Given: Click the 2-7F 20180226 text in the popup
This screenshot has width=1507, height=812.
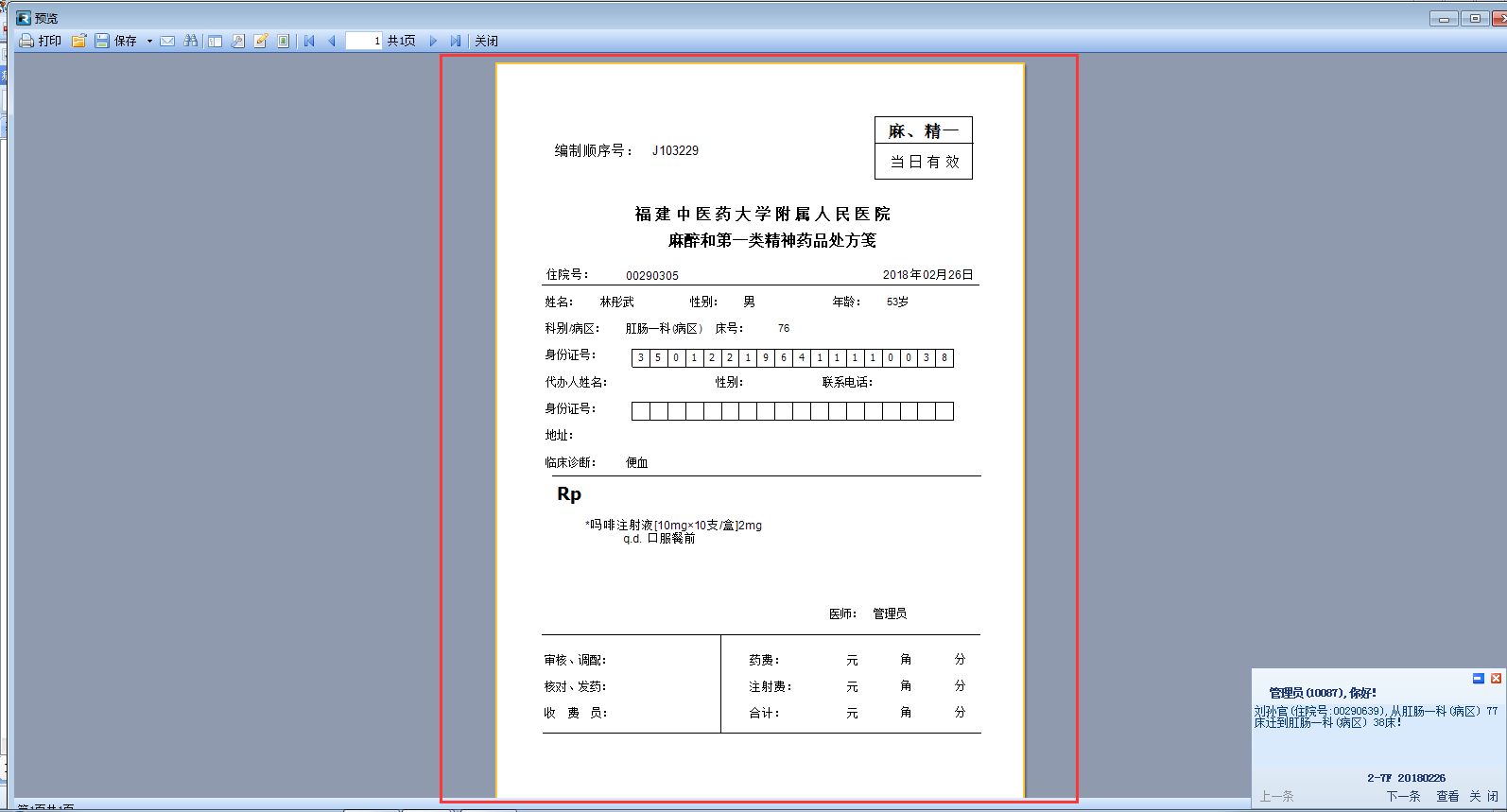Looking at the screenshot, I should (x=1406, y=778).
